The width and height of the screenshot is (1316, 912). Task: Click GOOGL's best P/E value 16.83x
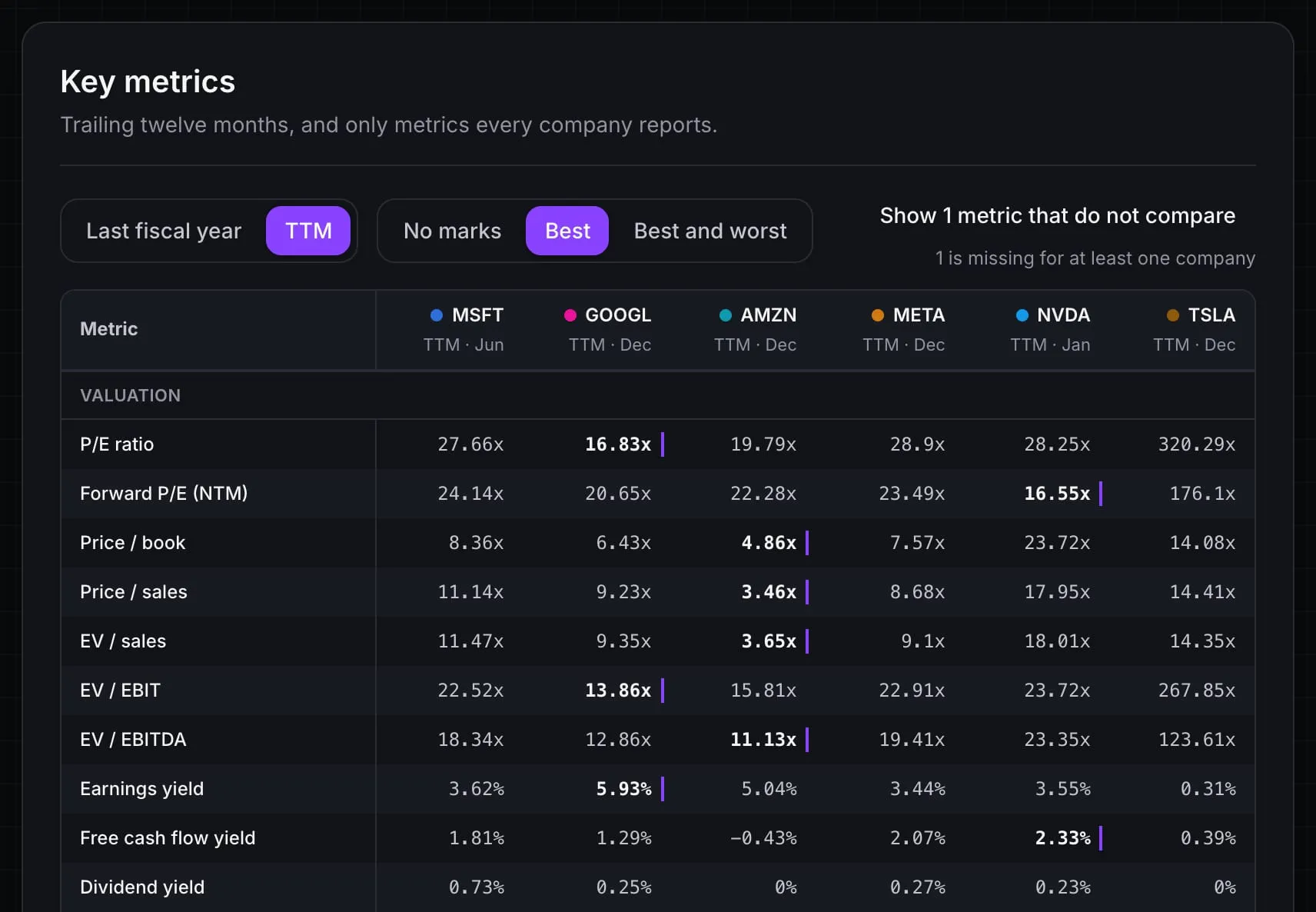pyautogui.click(x=618, y=444)
